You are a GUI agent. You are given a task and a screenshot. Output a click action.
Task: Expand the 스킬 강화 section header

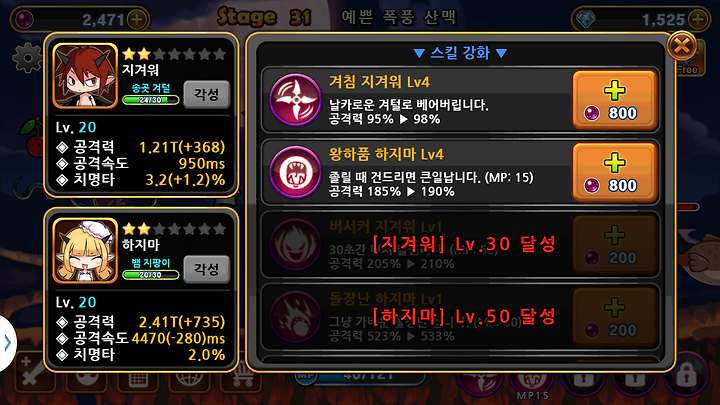[460, 53]
